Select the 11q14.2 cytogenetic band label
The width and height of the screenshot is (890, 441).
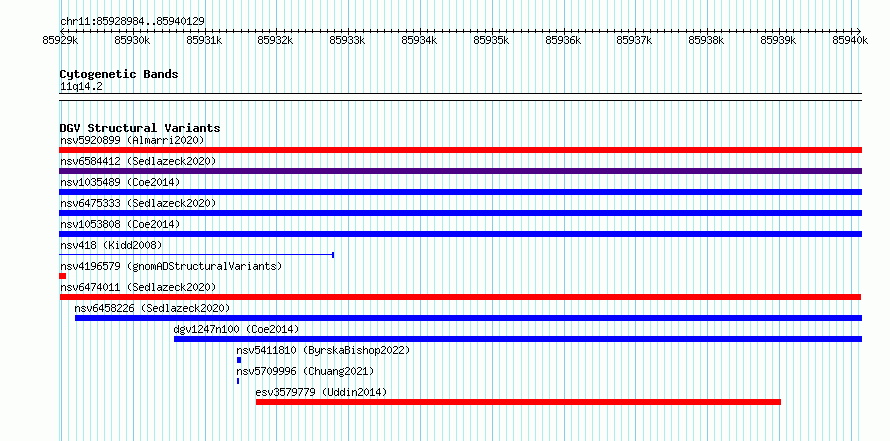point(82,87)
